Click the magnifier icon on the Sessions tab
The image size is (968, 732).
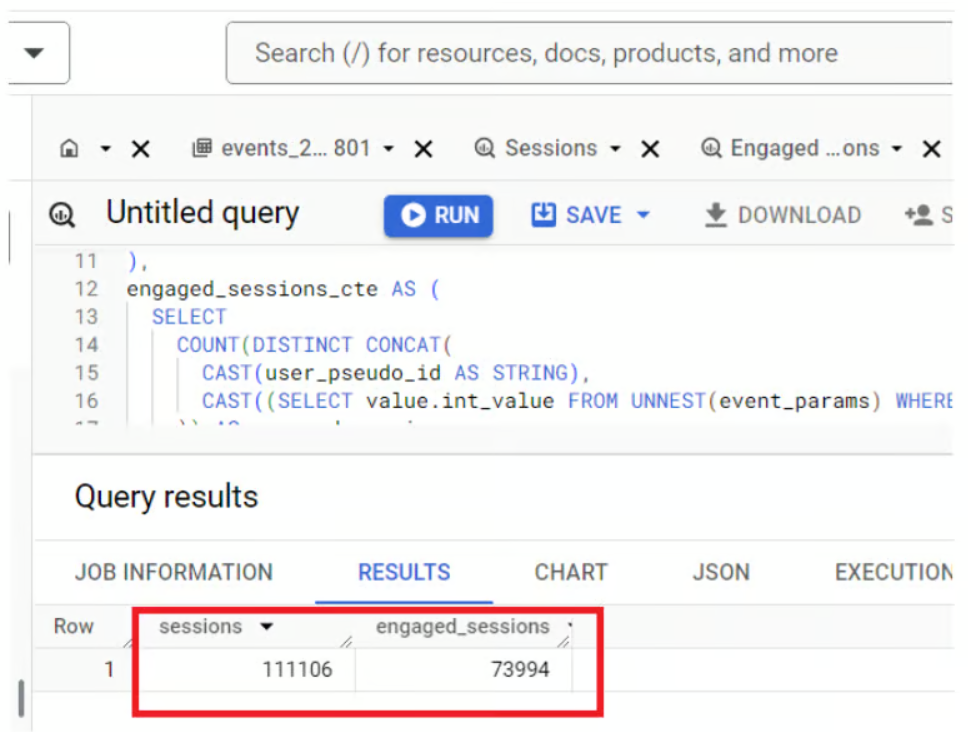[484, 148]
